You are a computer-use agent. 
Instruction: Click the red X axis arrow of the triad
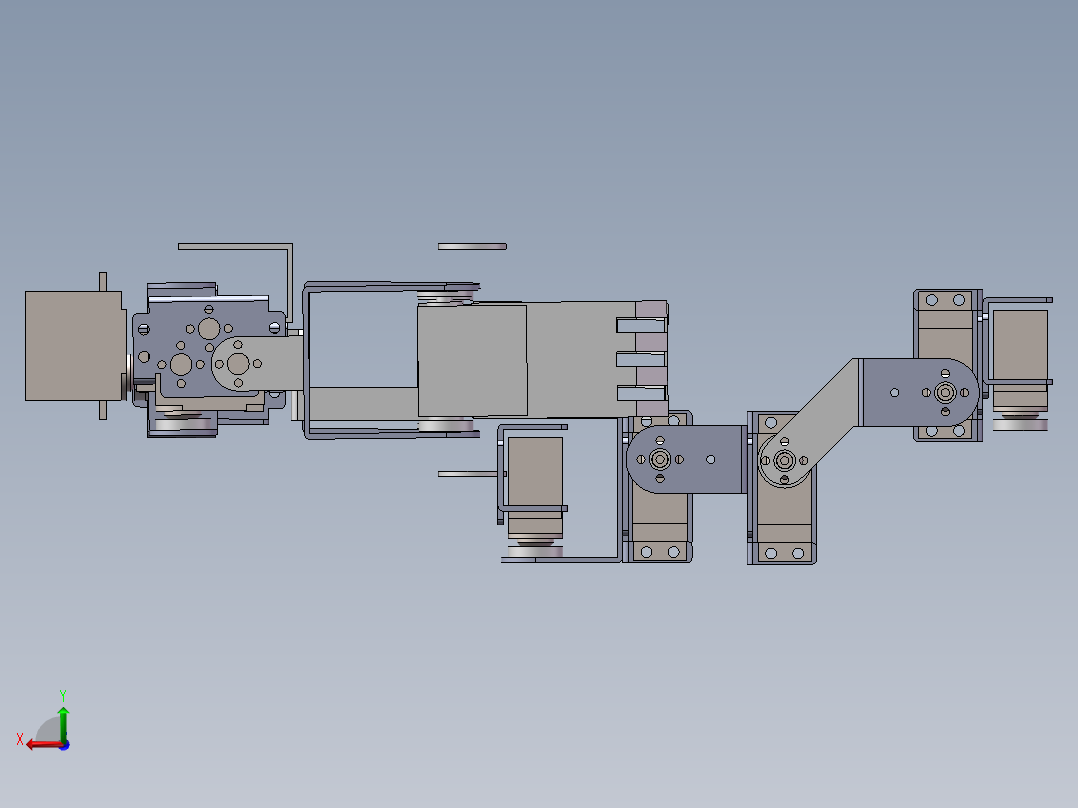pos(43,745)
